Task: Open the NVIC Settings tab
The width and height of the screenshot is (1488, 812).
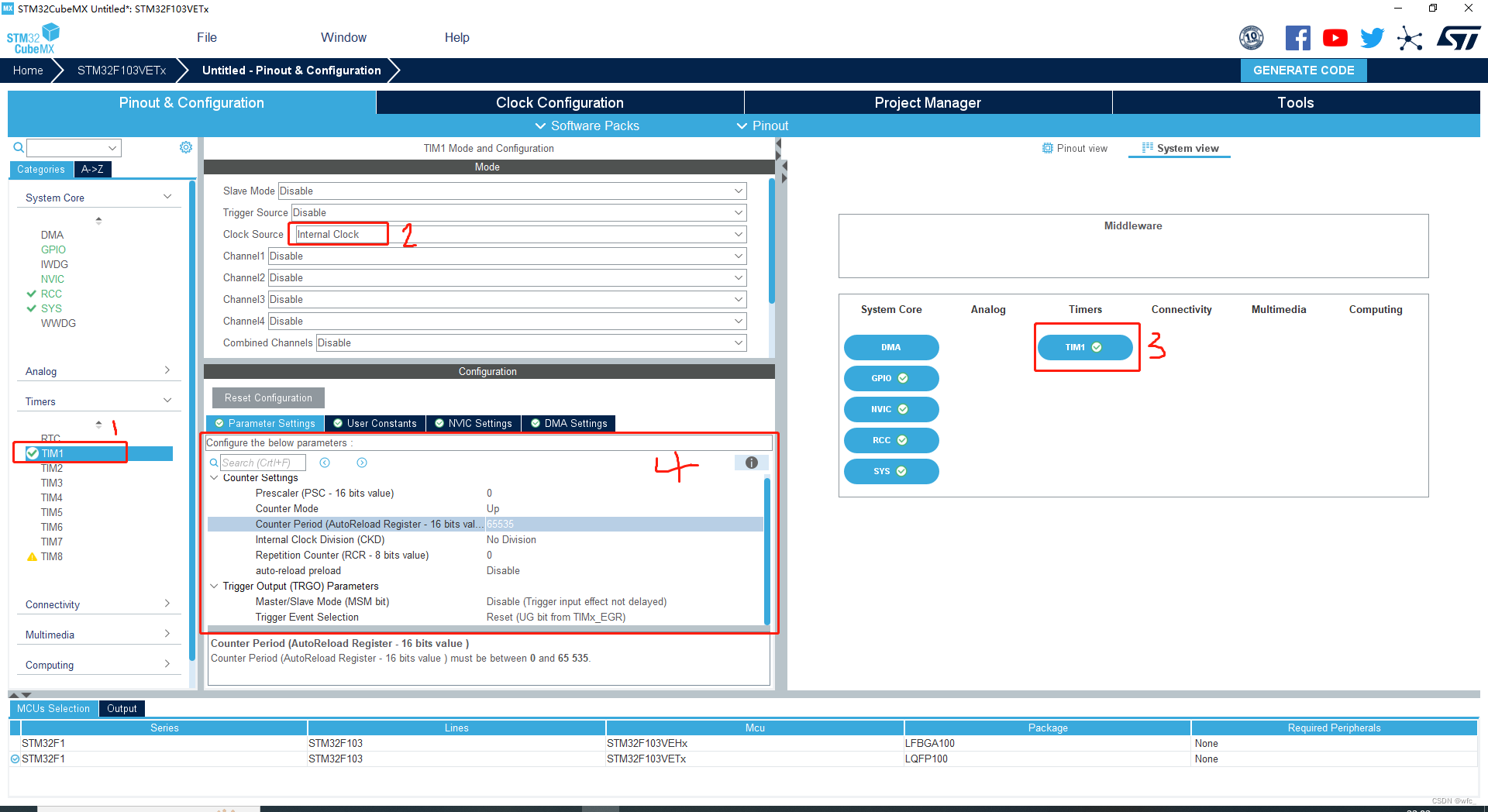Action: (x=473, y=423)
